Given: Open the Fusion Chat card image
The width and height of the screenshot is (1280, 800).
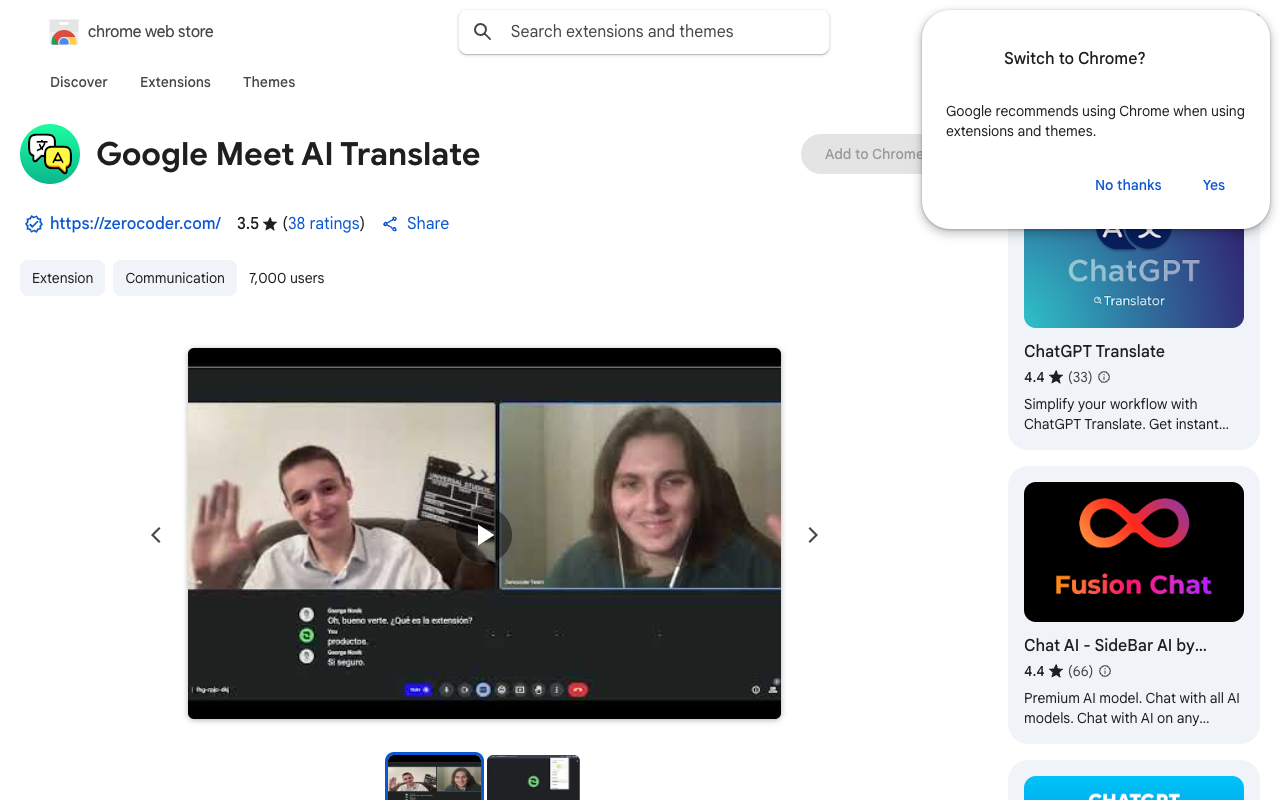Looking at the screenshot, I should (x=1134, y=552).
